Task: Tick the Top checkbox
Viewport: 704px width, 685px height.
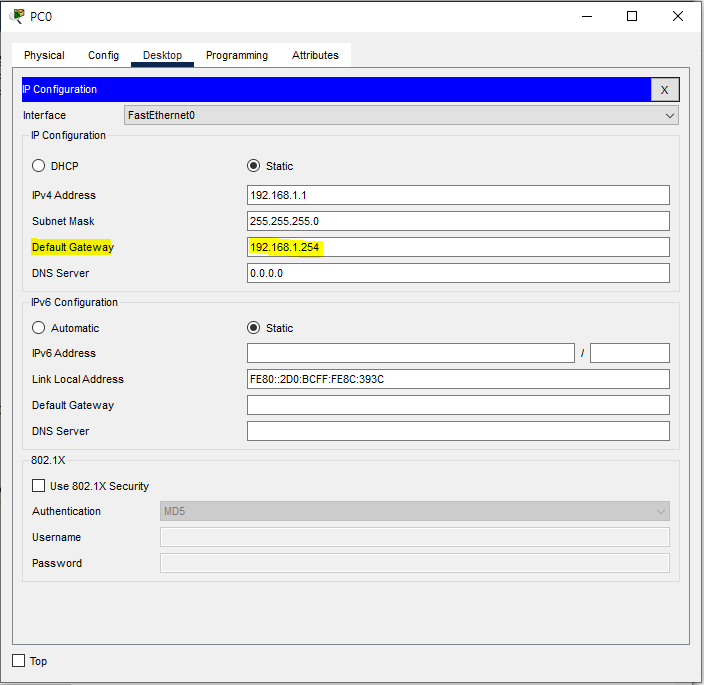Action: pyautogui.click(x=18, y=660)
